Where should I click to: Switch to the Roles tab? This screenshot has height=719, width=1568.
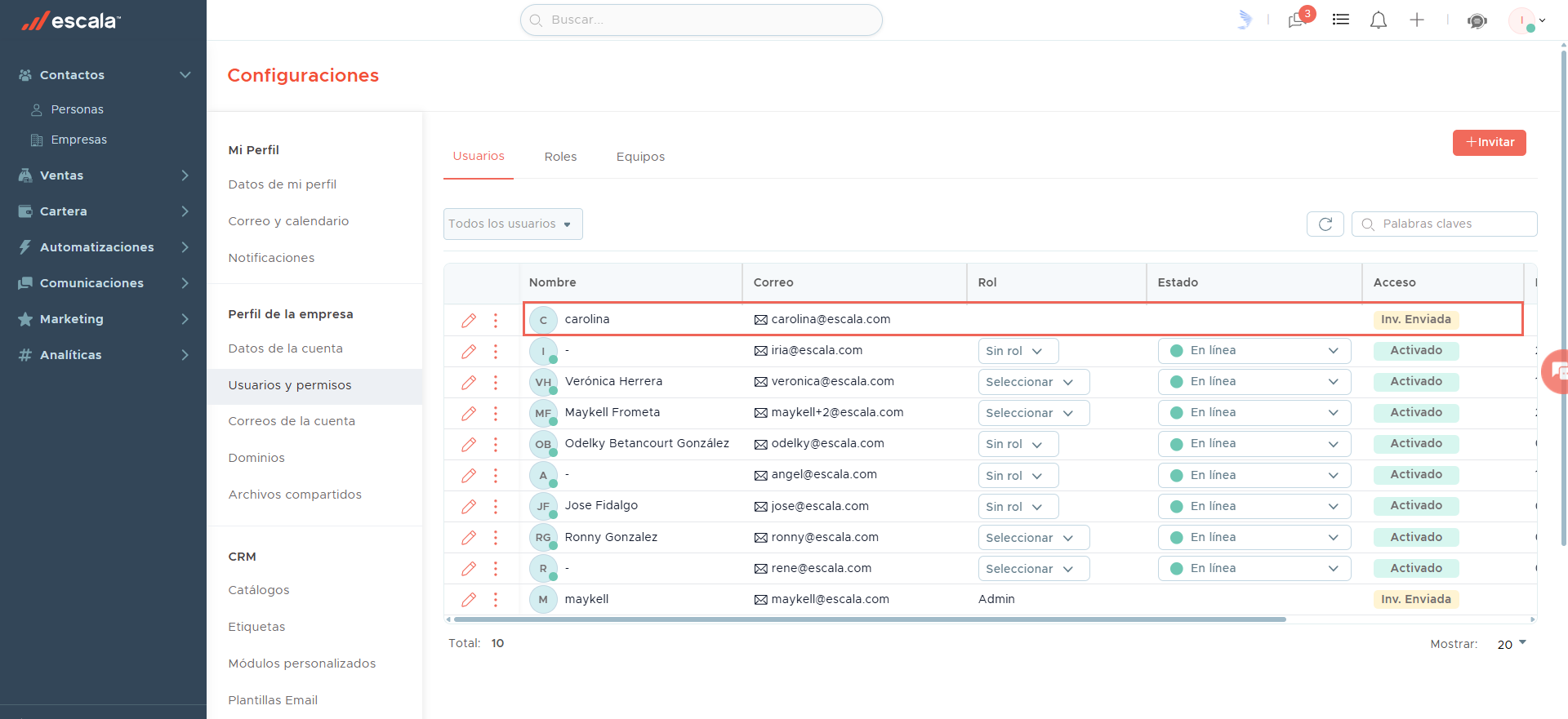tap(560, 157)
